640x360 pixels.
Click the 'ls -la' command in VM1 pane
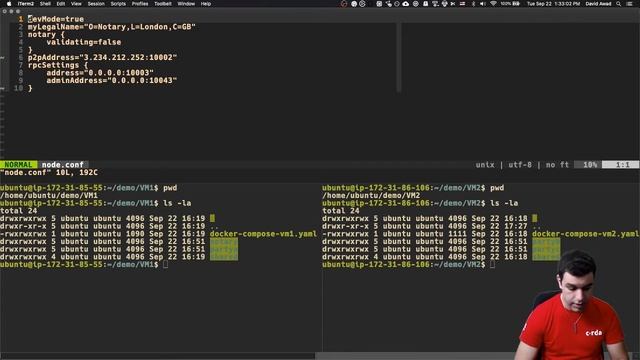pos(177,203)
